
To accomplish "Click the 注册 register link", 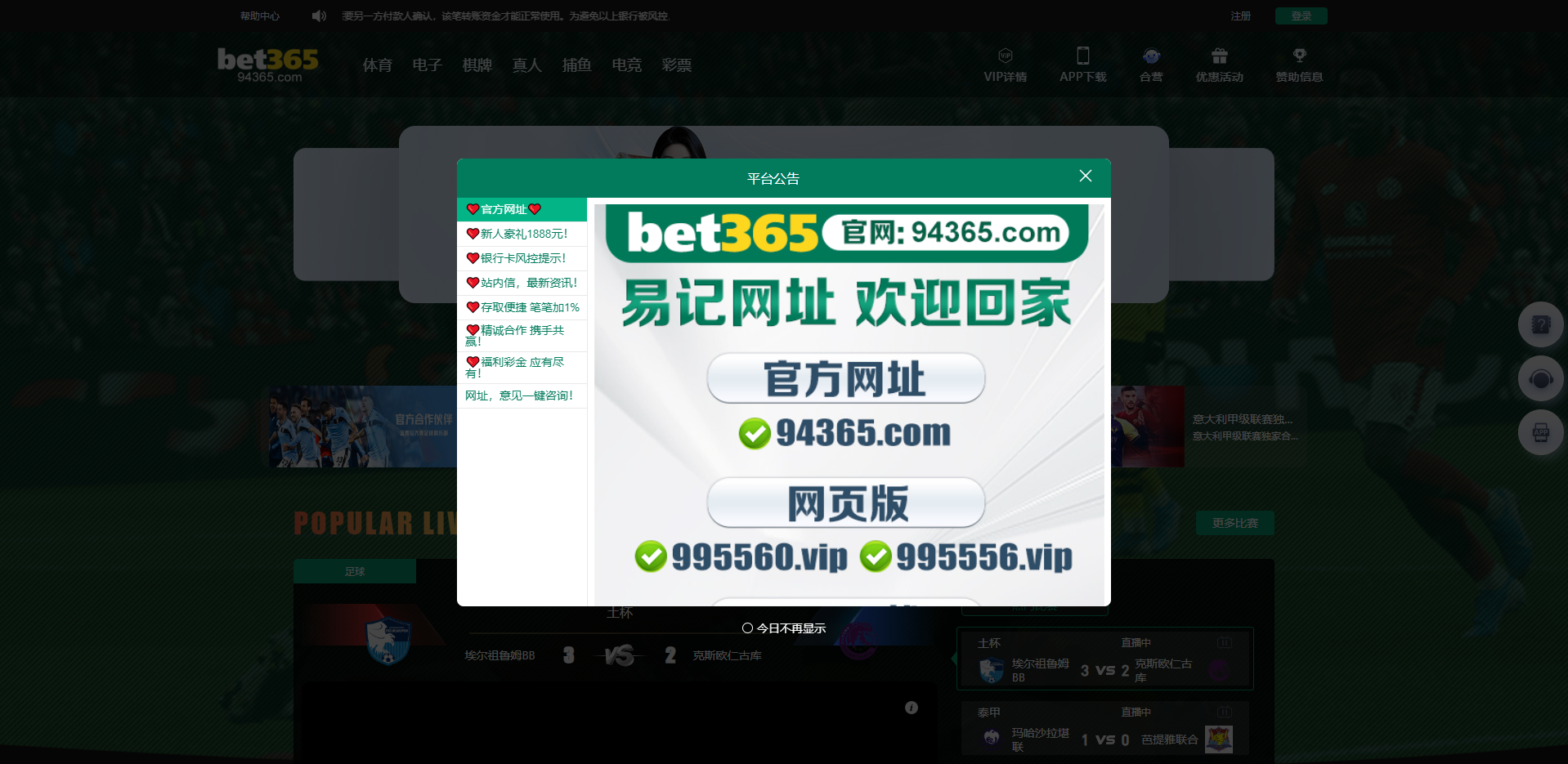I will (x=1241, y=16).
